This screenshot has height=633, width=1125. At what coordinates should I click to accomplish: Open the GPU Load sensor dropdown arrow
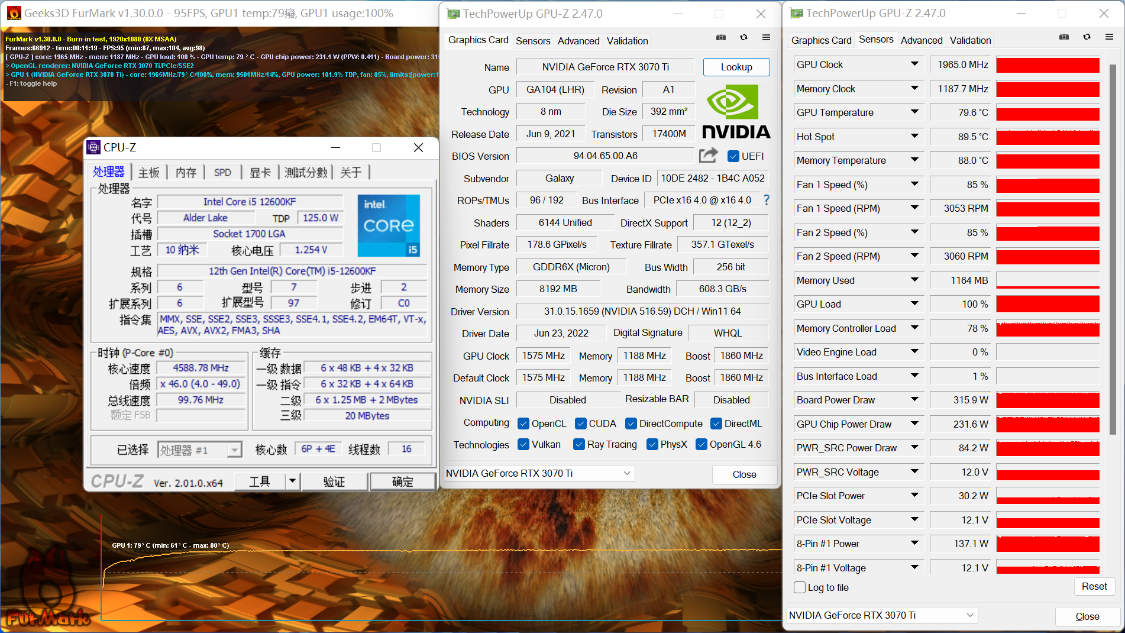tap(914, 304)
